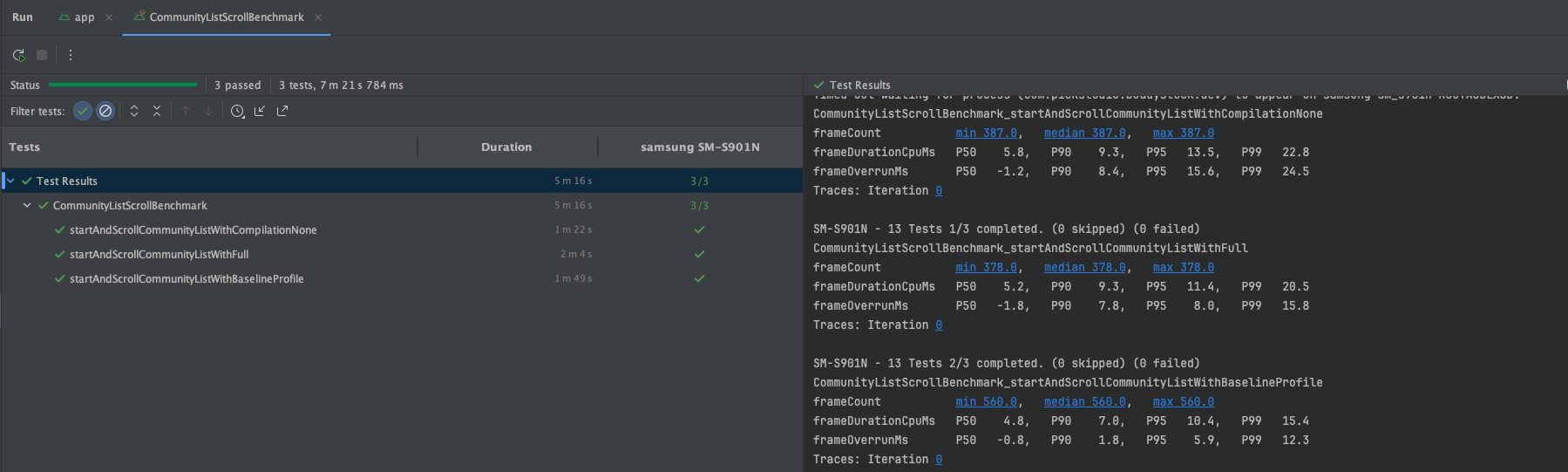The width and height of the screenshot is (1568, 472).
Task: Click the Run tool window label
Action: (23, 17)
